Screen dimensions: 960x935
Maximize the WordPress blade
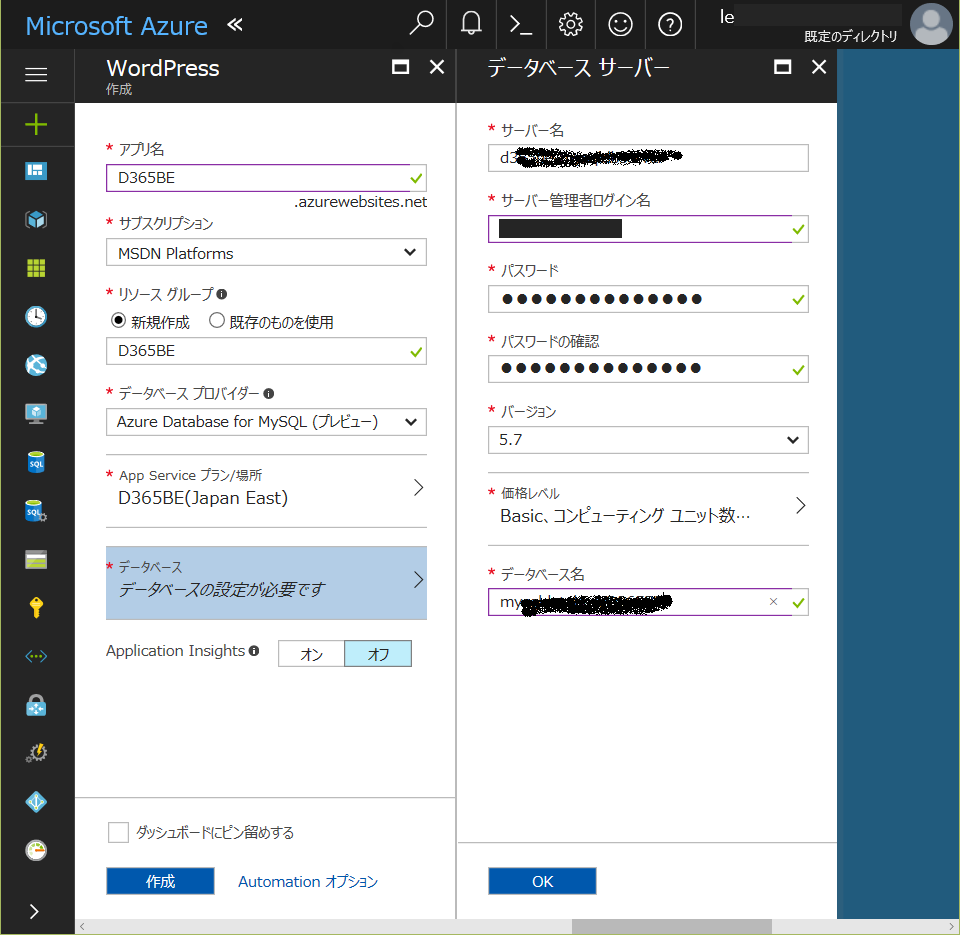click(400, 67)
